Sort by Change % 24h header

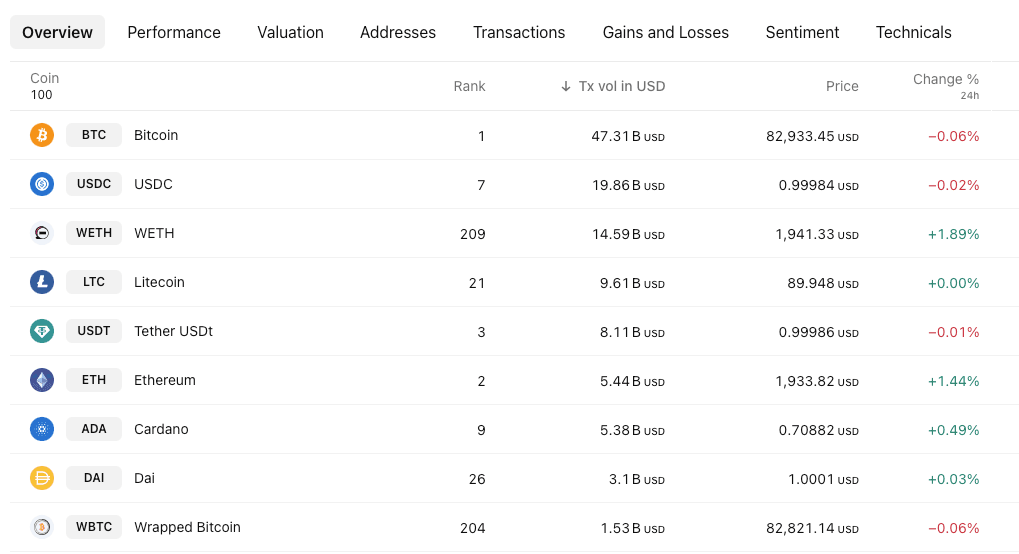coord(945,80)
